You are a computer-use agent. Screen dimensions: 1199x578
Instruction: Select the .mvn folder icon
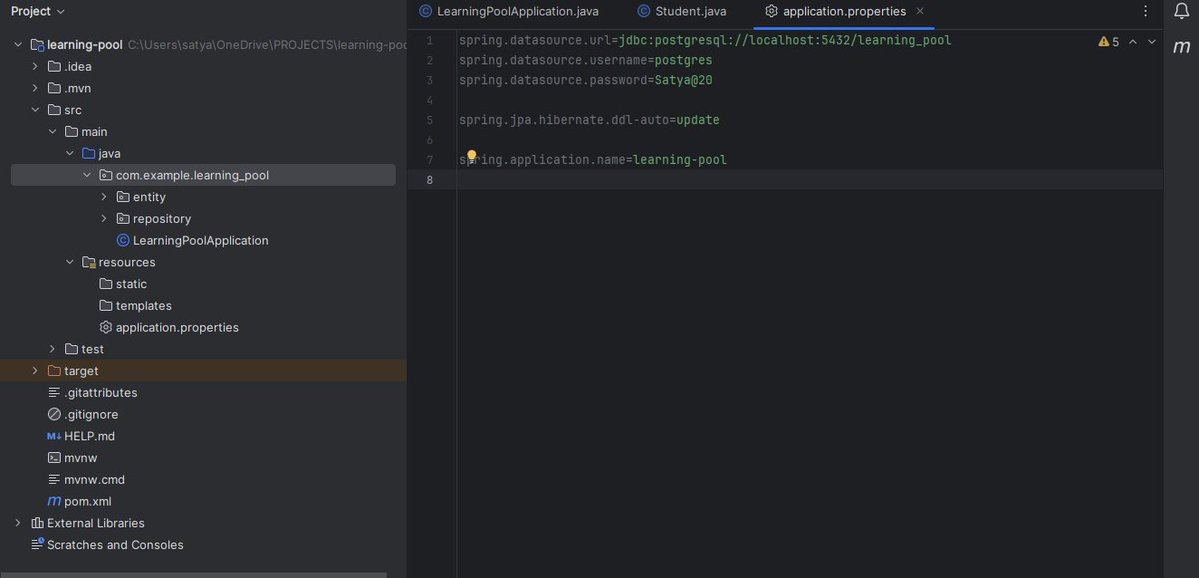coord(54,88)
